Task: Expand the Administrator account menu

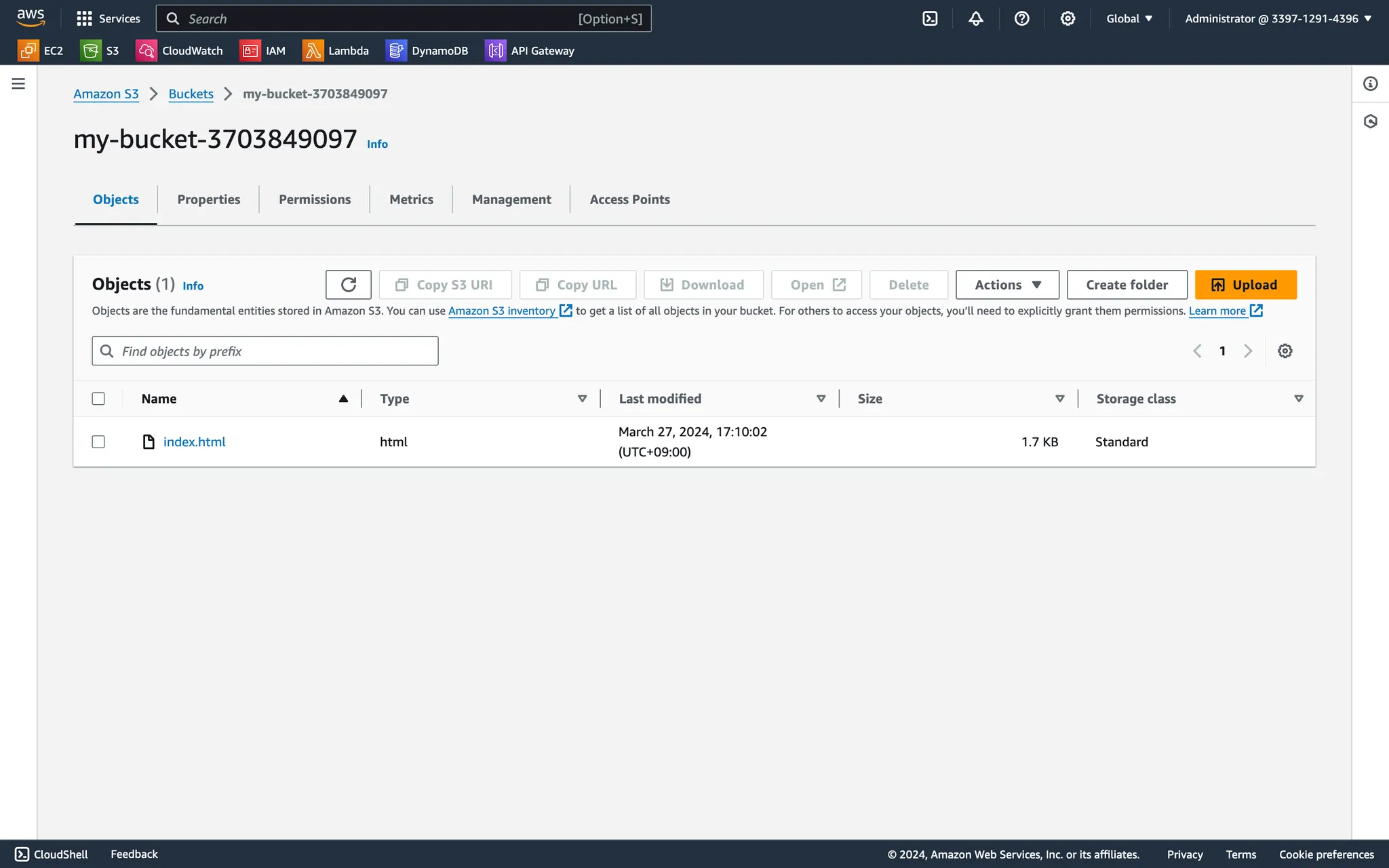Action: click(x=1278, y=18)
